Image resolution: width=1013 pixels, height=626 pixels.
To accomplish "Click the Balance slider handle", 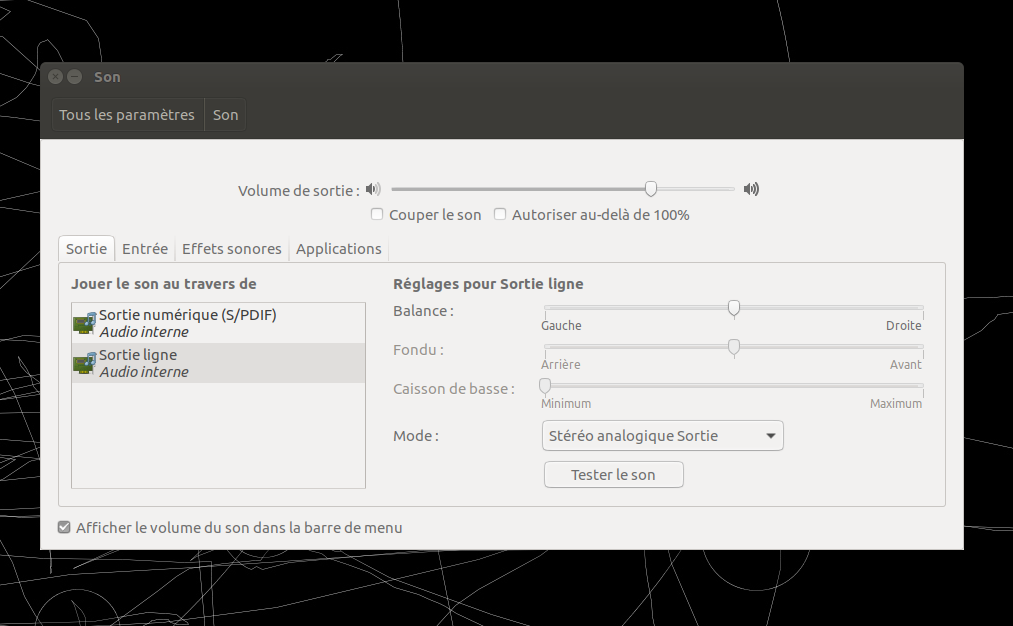I will pyautogui.click(x=734, y=308).
